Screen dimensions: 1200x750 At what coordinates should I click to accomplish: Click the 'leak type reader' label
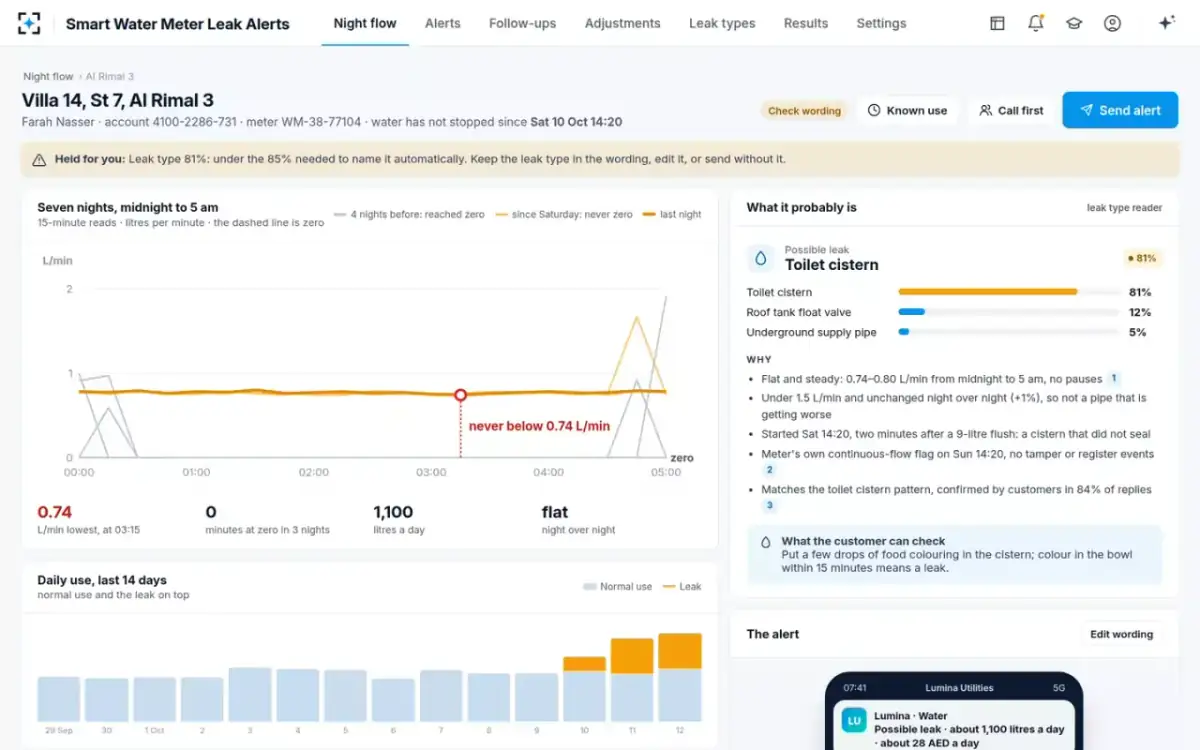point(1124,208)
